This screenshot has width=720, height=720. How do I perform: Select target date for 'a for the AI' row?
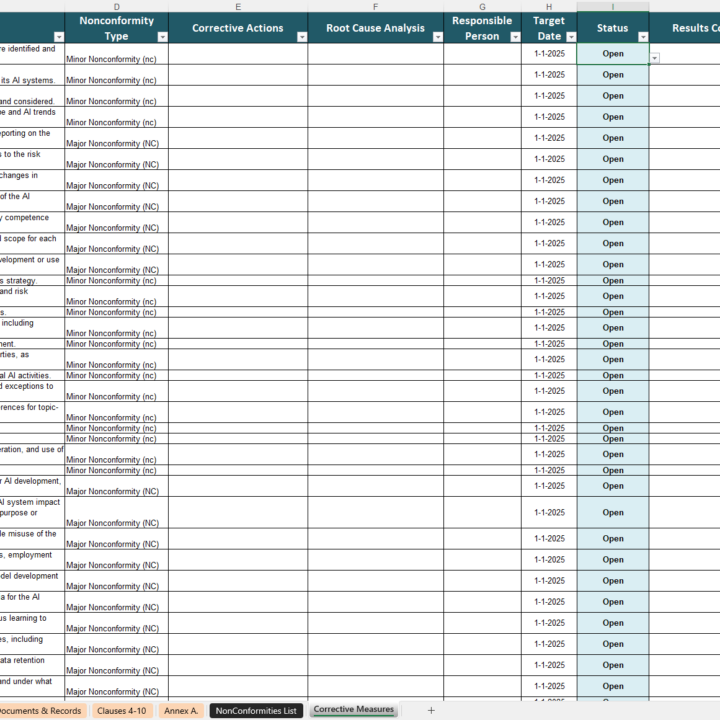click(x=549, y=602)
